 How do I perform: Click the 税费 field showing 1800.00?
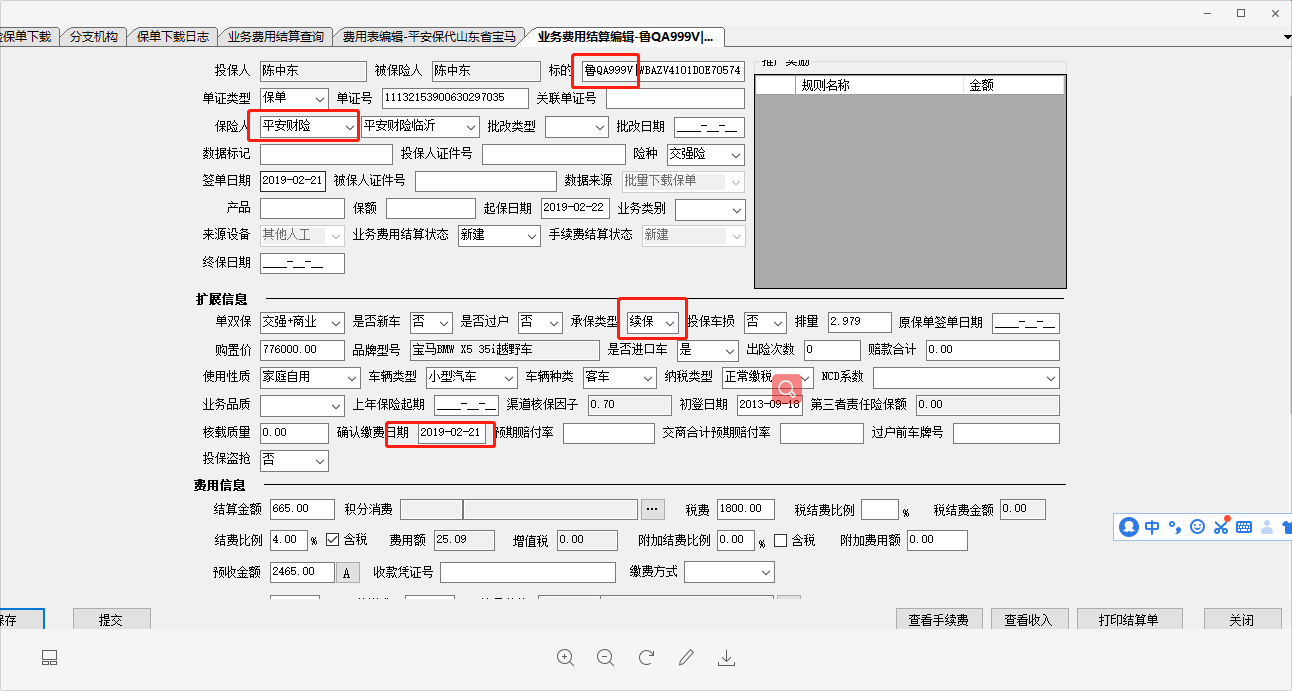[745, 509]
